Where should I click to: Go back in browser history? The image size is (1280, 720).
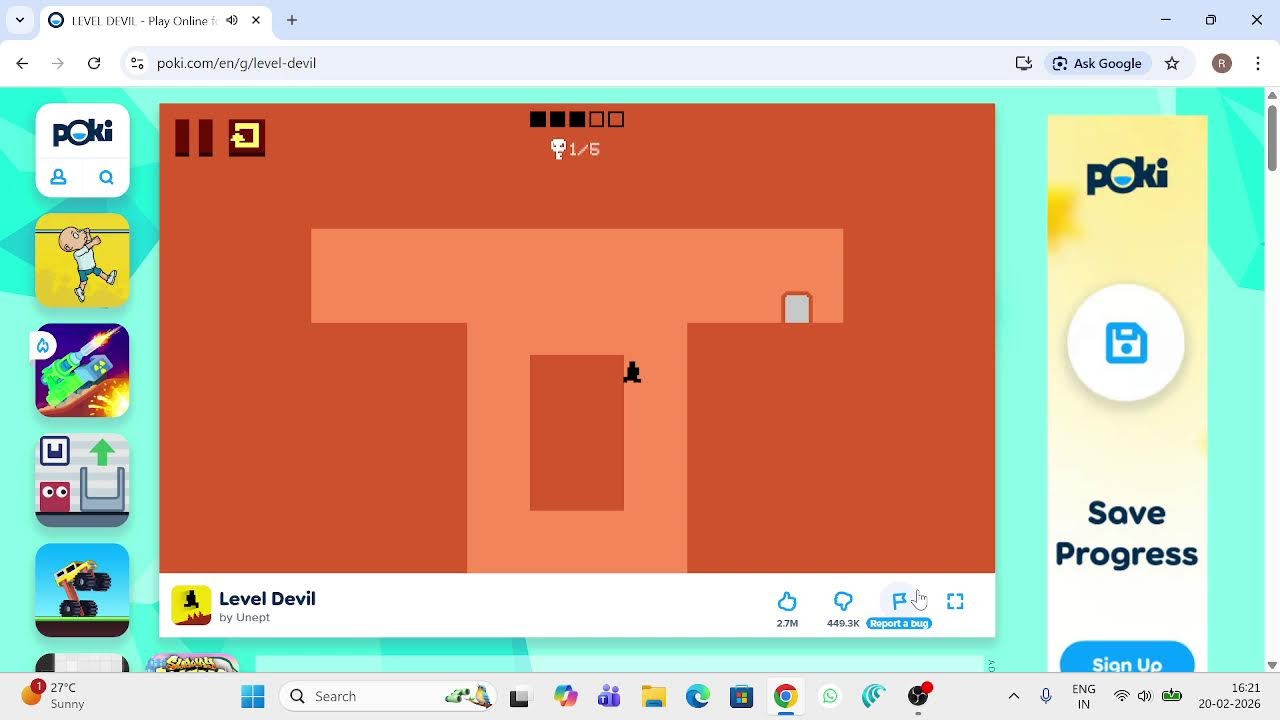[22, 63]
